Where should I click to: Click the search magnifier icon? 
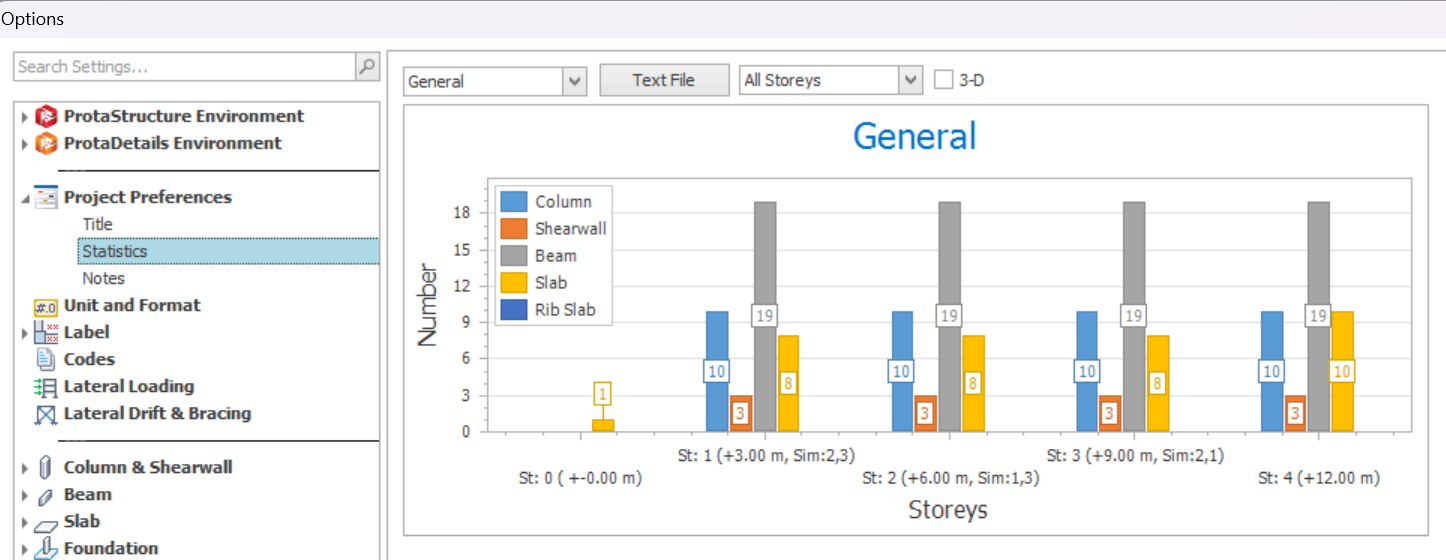(x=367, y=67)
